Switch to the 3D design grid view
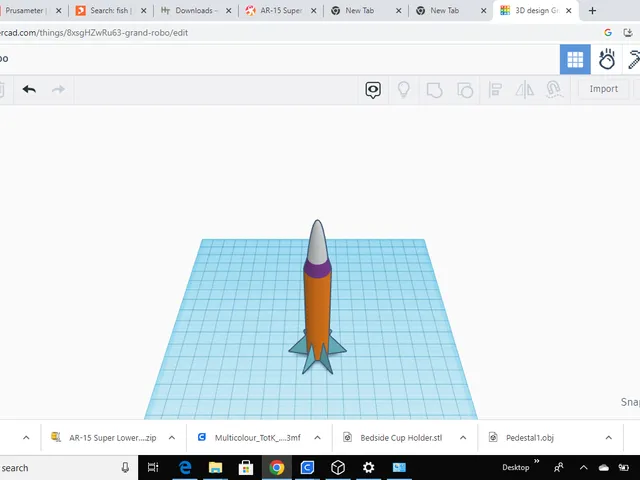The image size is (640, 480). click(575, 60)
